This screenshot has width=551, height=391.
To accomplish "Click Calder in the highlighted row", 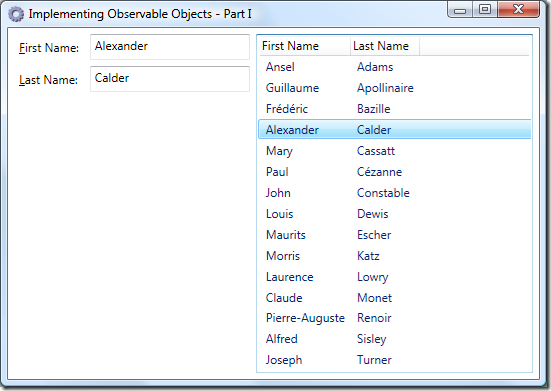I will [x=374, y=130].
